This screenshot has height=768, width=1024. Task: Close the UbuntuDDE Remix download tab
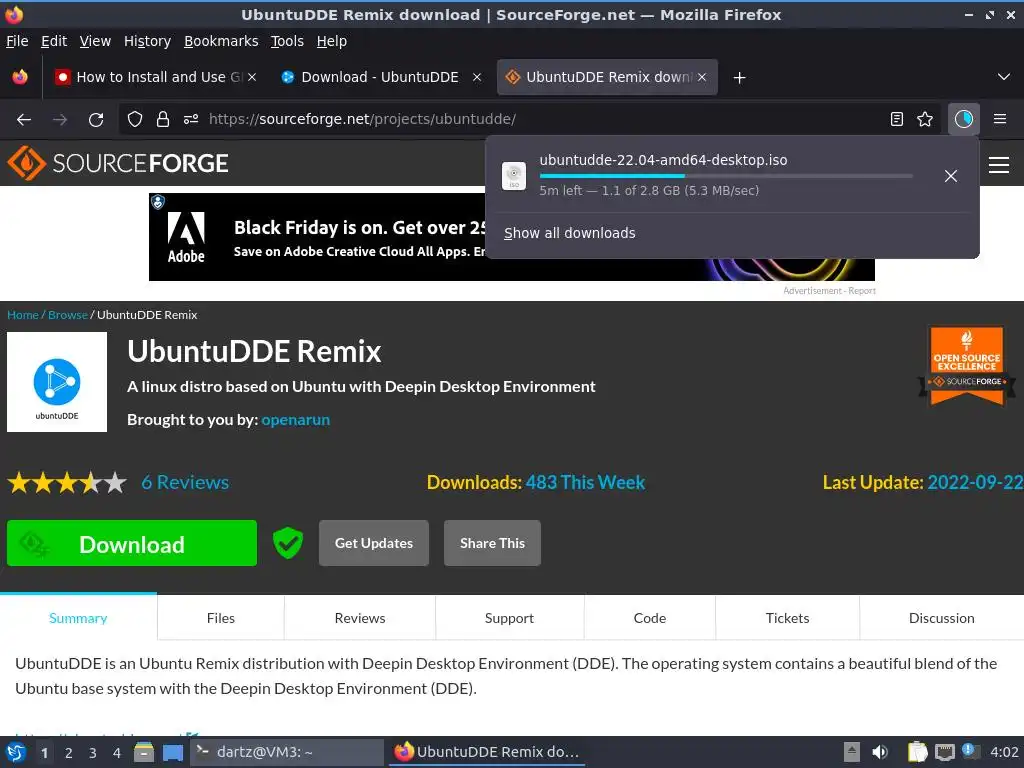pos(702,77)
